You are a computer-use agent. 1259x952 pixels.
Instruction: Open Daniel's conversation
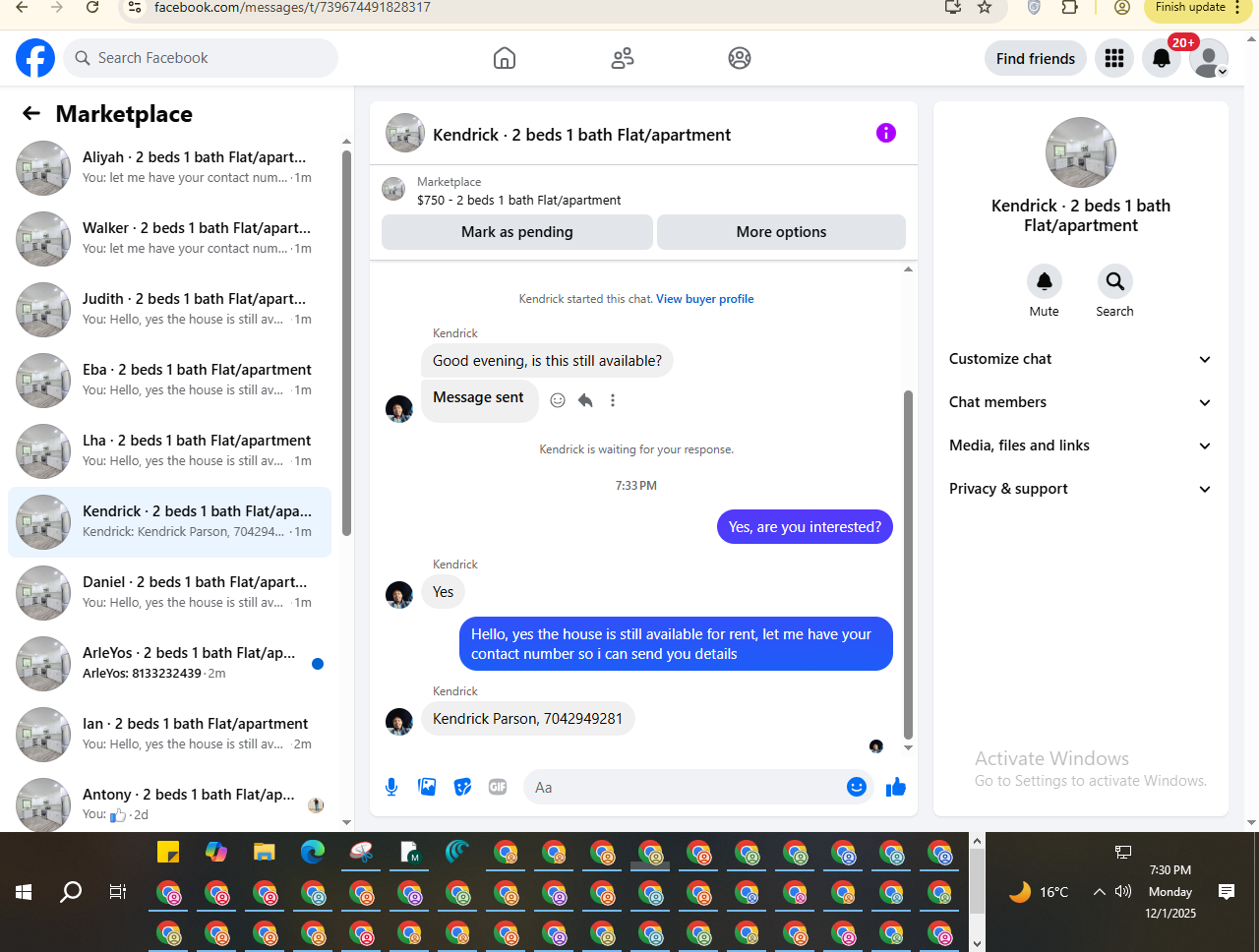tap(169, 593)
